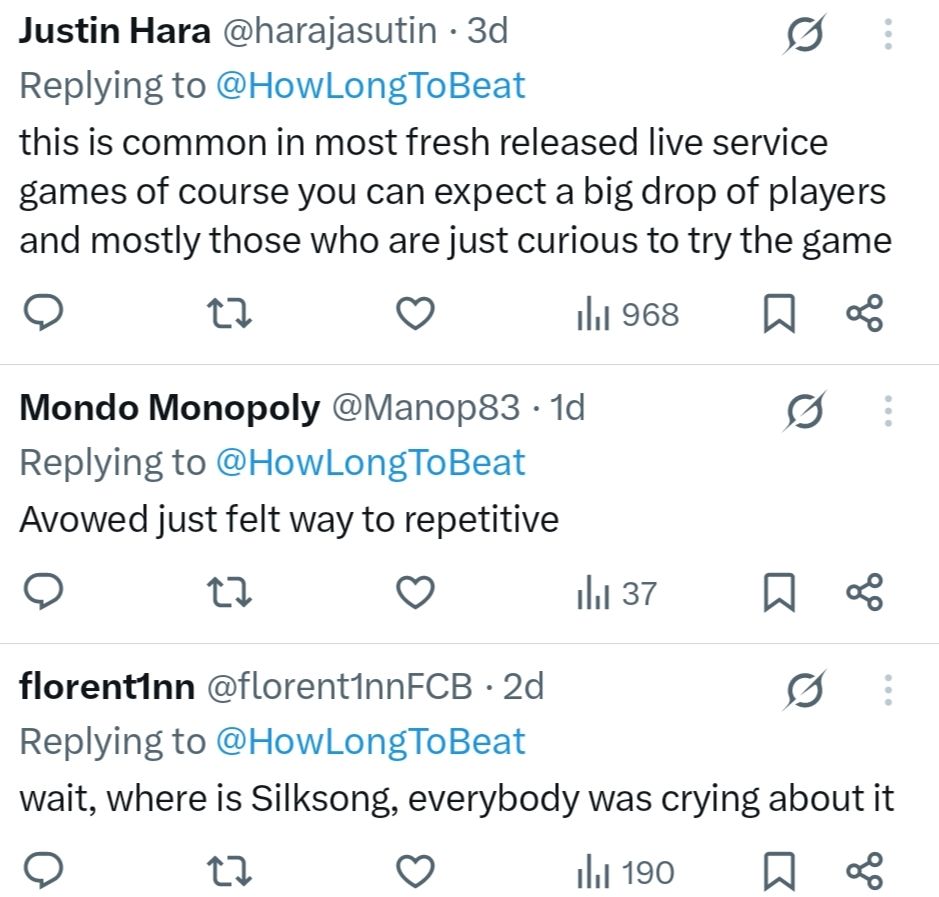View 190 views on florent1nn's tweet

[x=626, y=873]
